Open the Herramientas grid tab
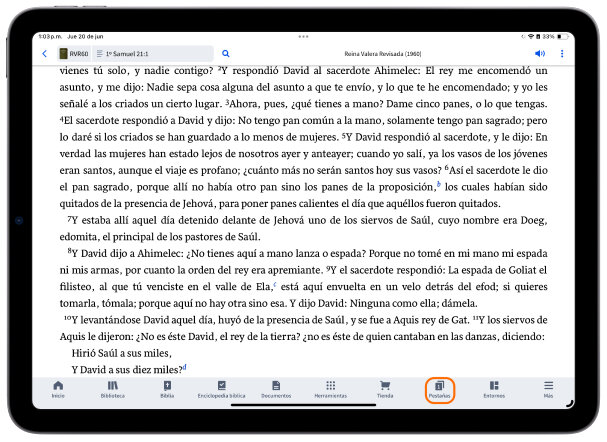The image size is (607, 442). 331,389
